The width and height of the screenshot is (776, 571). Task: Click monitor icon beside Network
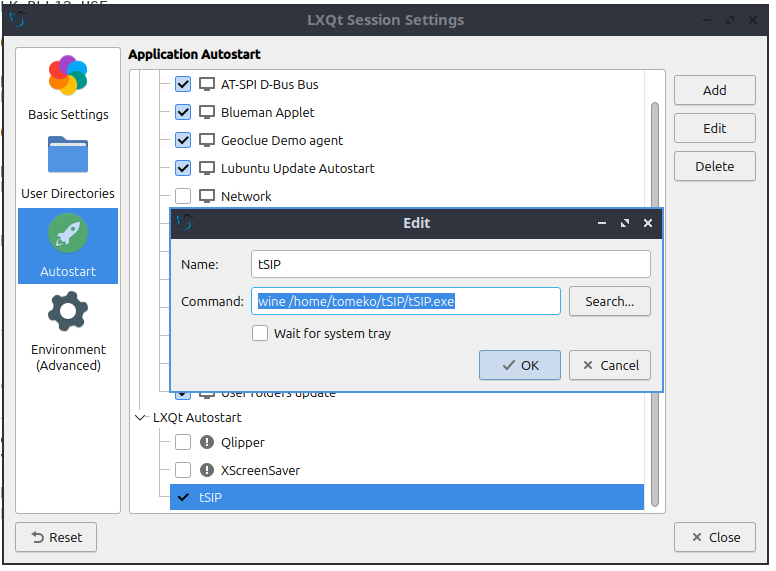point(207,196)
